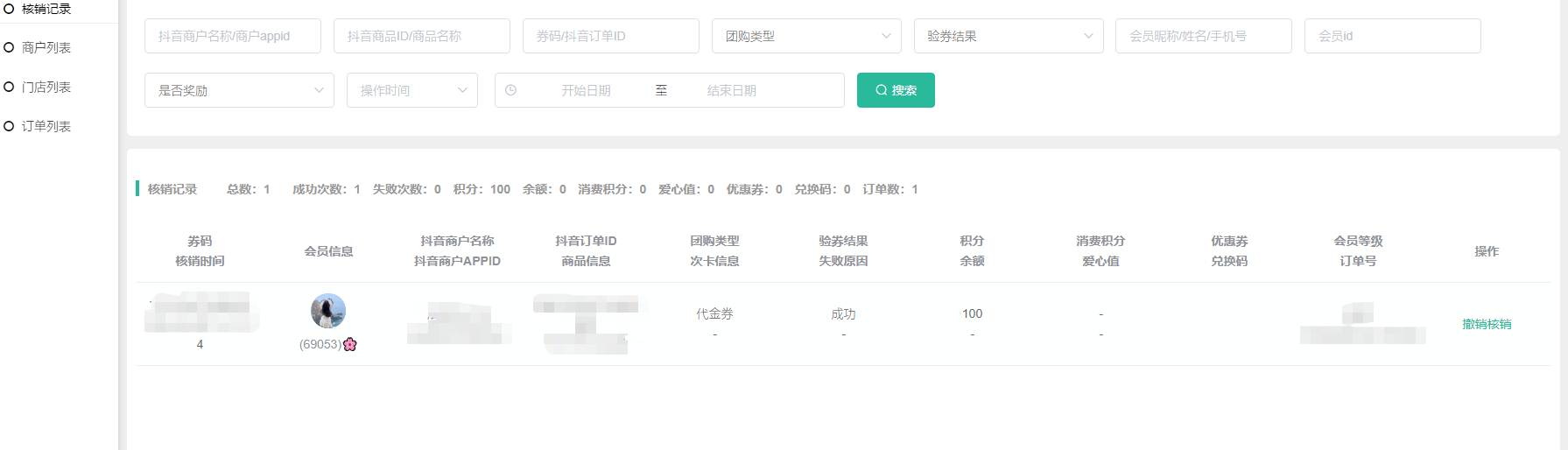Image resolution: width=1568 pixels, height=450 pixels.
Task: Click the 抖音商户名称/商户appid input field
Action: (232, 36)
